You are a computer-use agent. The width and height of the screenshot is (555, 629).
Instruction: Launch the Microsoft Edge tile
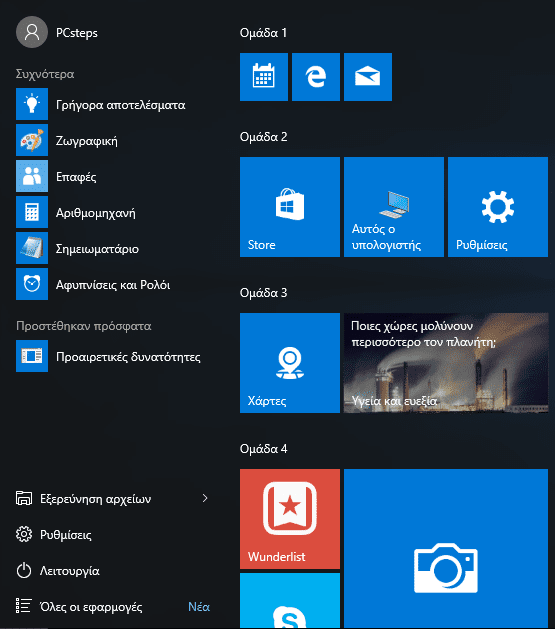316,77
